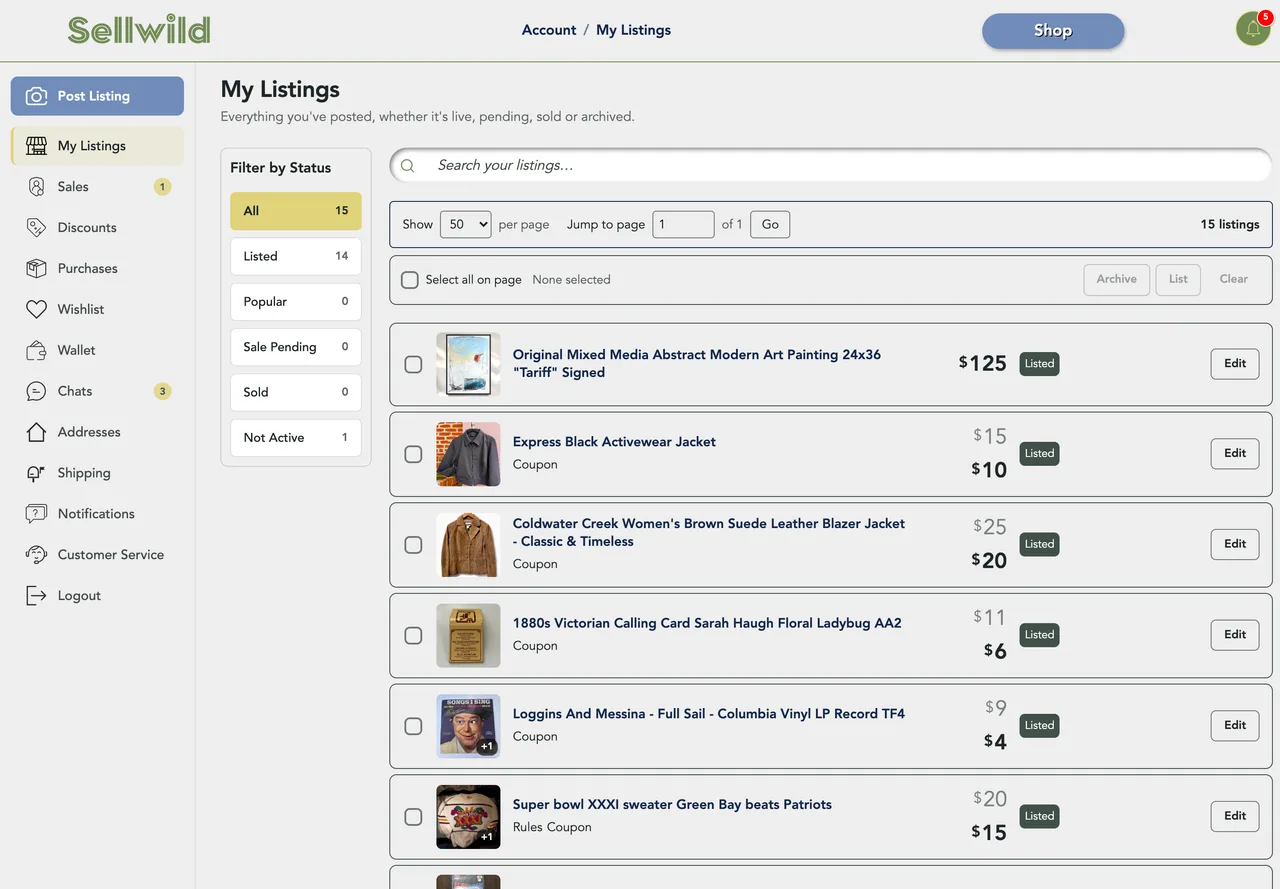Open the Account breadcrumb link

(x=549, y=30)
